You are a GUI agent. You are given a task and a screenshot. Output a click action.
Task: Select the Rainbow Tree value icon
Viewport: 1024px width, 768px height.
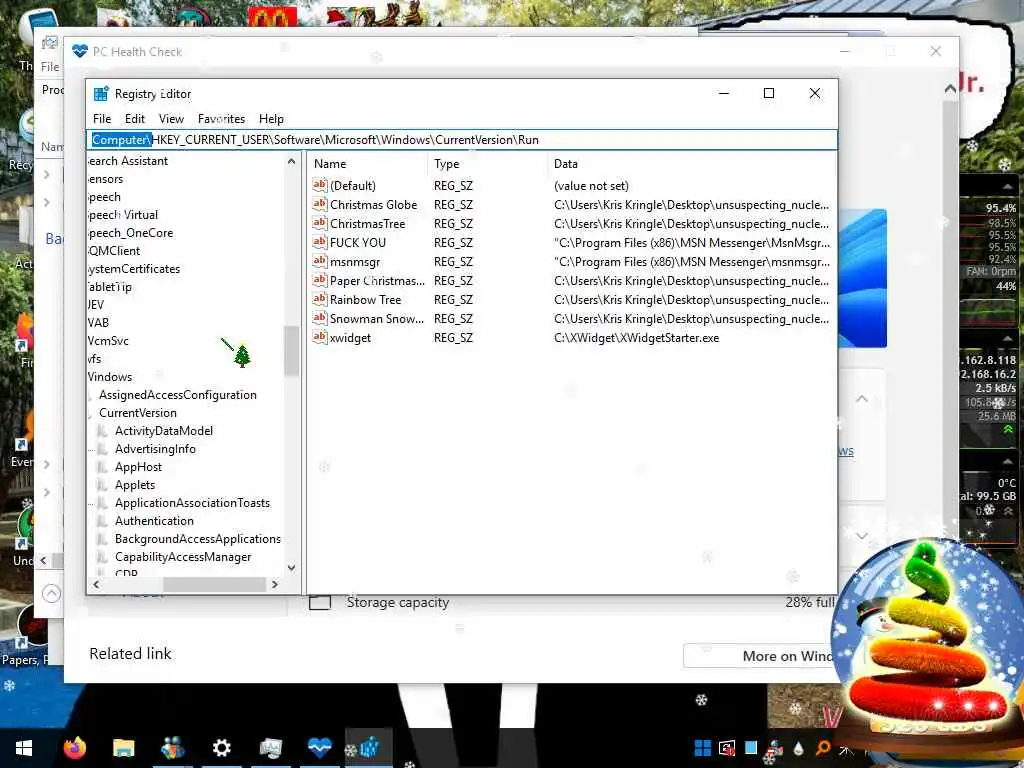(x=319, y=299)
